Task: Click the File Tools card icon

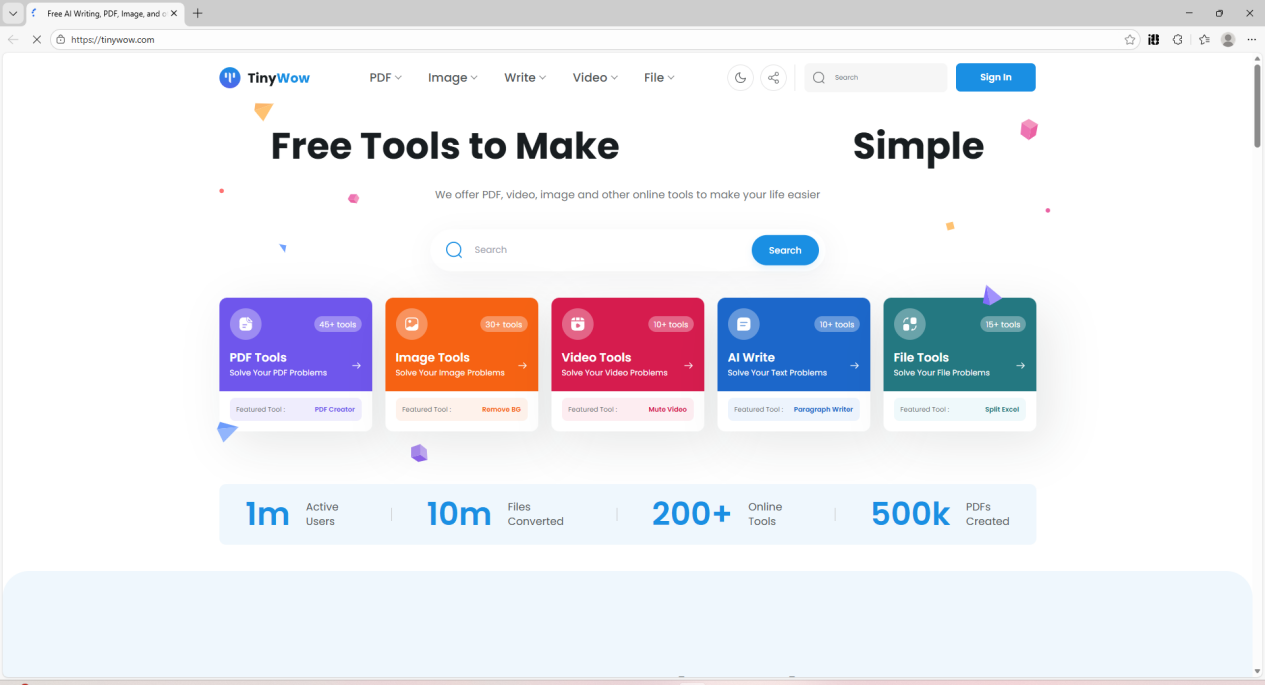Action: [x=909, y=324]
